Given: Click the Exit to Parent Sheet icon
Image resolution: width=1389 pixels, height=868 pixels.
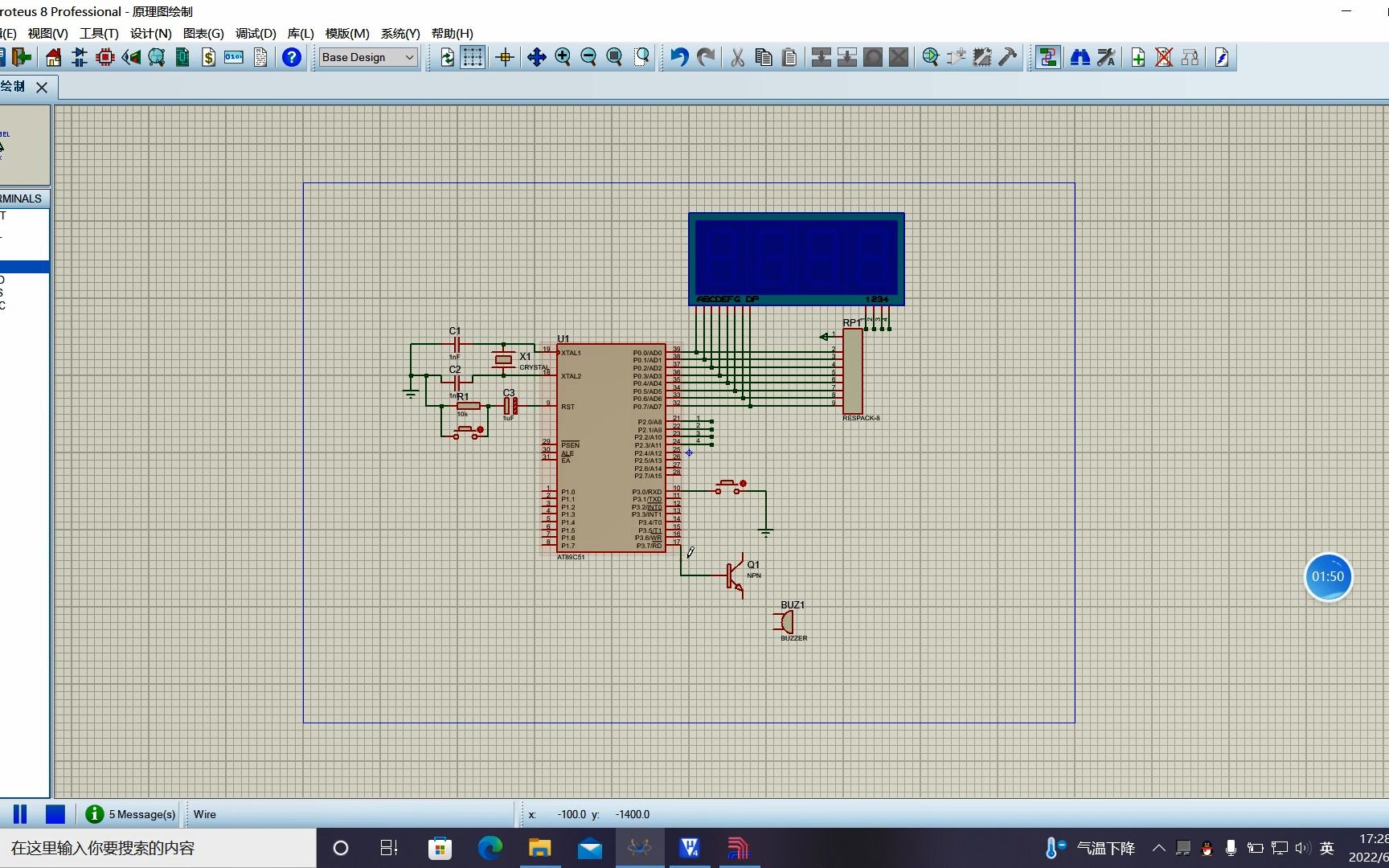Looking at the screenshot, I should (x=1190, y=57).
